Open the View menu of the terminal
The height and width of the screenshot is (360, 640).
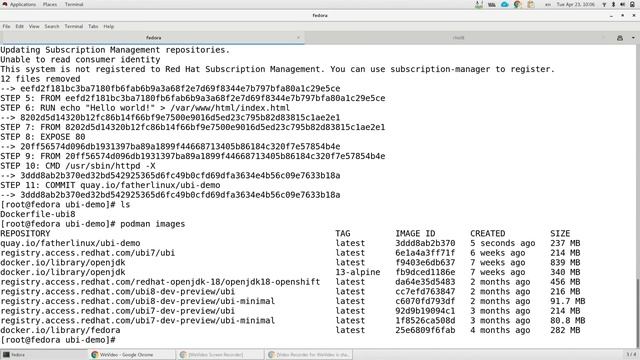click(34, 27)
